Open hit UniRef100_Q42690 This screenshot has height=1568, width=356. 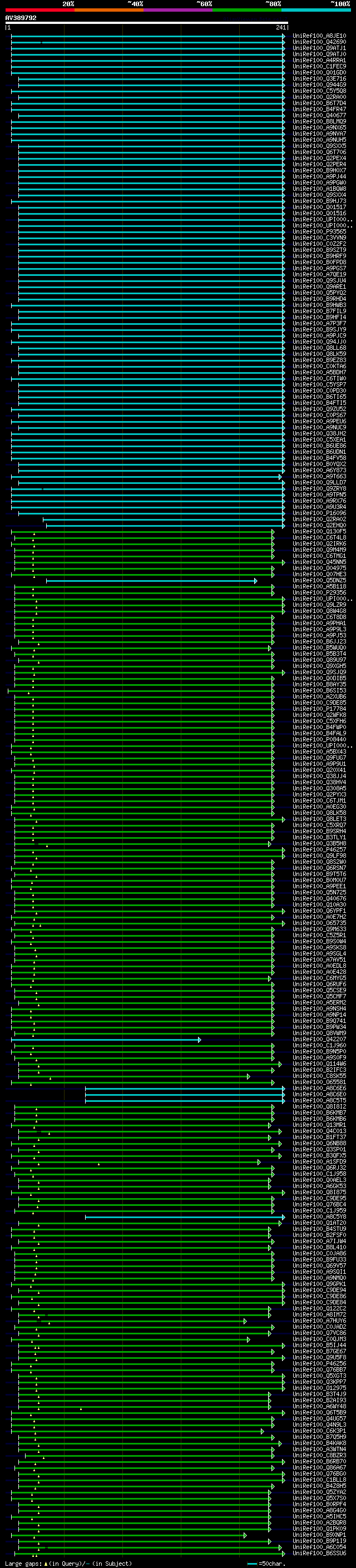(319, 42)
